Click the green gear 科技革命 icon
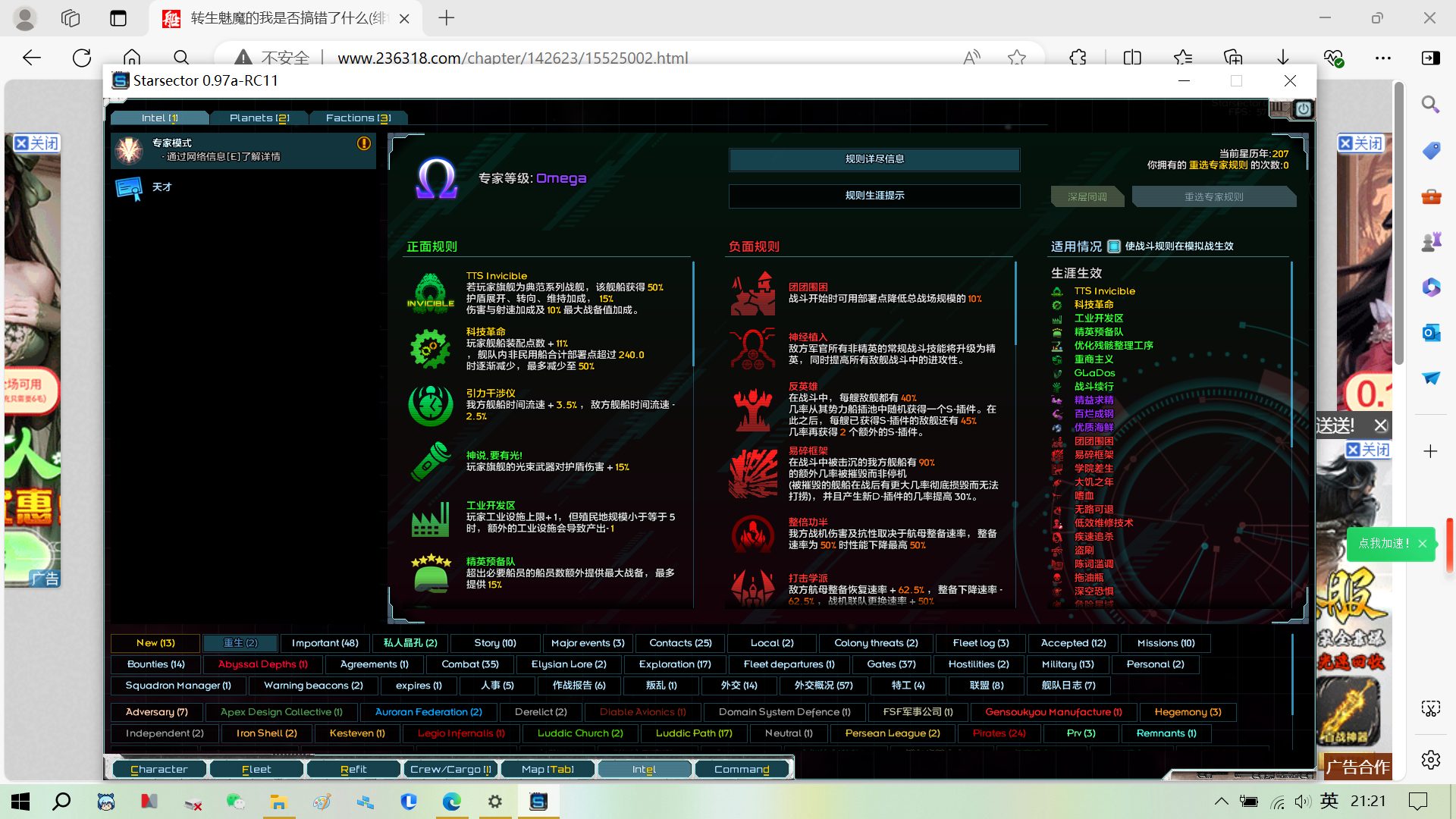 (x=430, y=349)
